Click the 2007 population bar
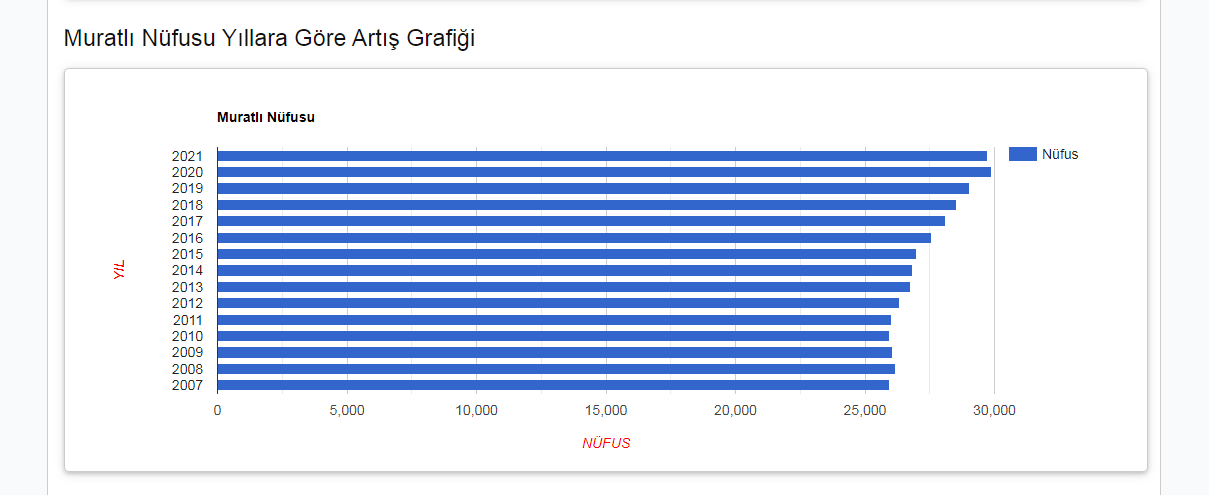 (552, 385)
